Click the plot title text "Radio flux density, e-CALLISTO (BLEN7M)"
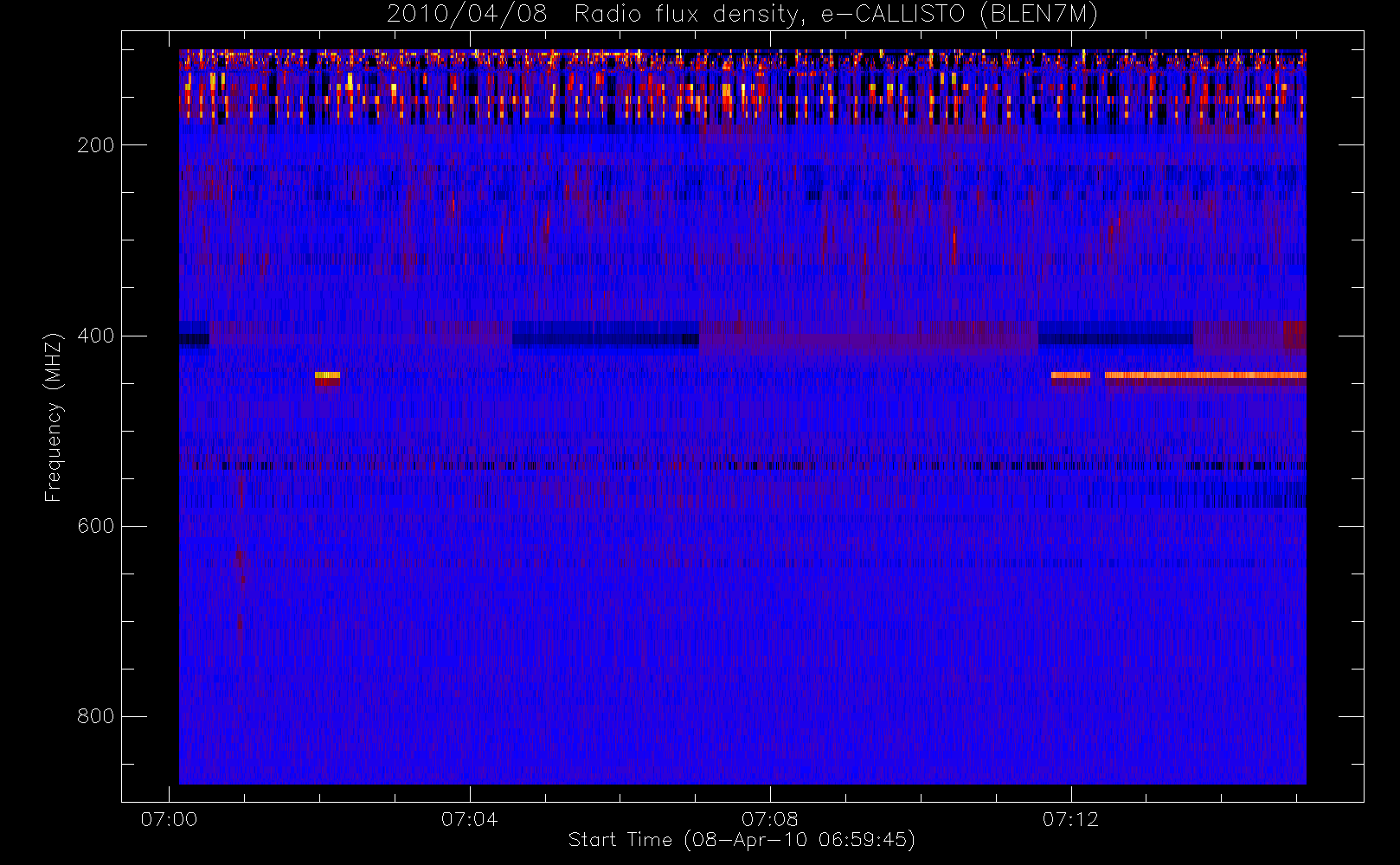The height and width of the screenshot is (865, 1400). coord(836,15)
